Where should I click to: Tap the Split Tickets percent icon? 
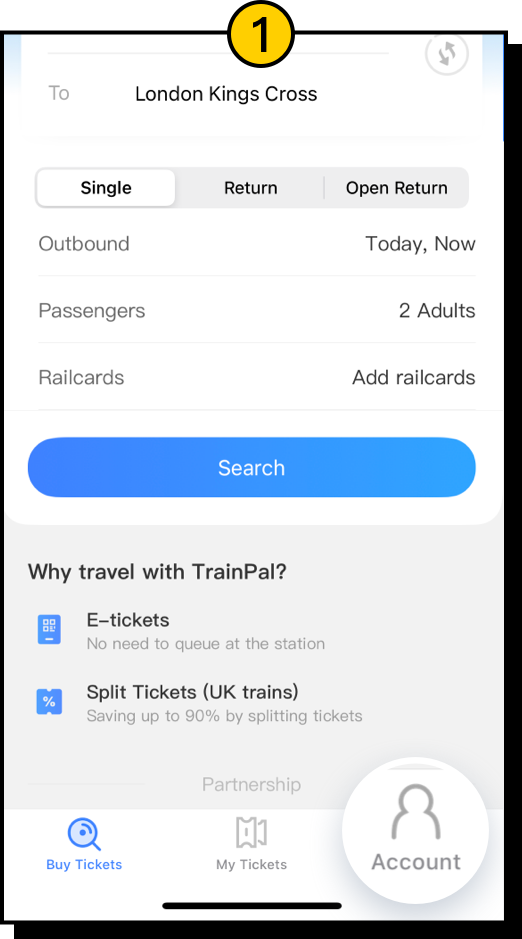coord(49,702)
